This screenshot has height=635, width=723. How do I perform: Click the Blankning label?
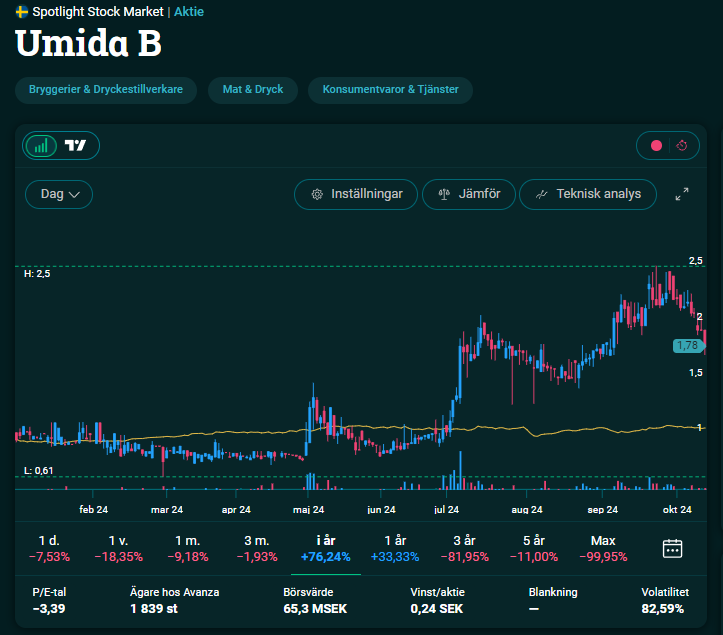coord(553,592)
